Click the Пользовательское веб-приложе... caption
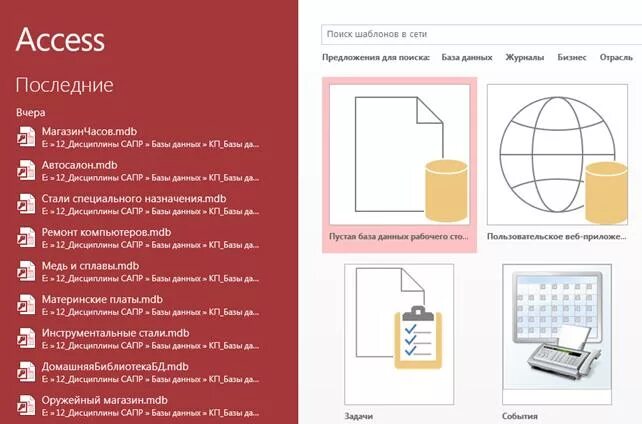The height and width of the screenshot is (424, 642). 556,237
